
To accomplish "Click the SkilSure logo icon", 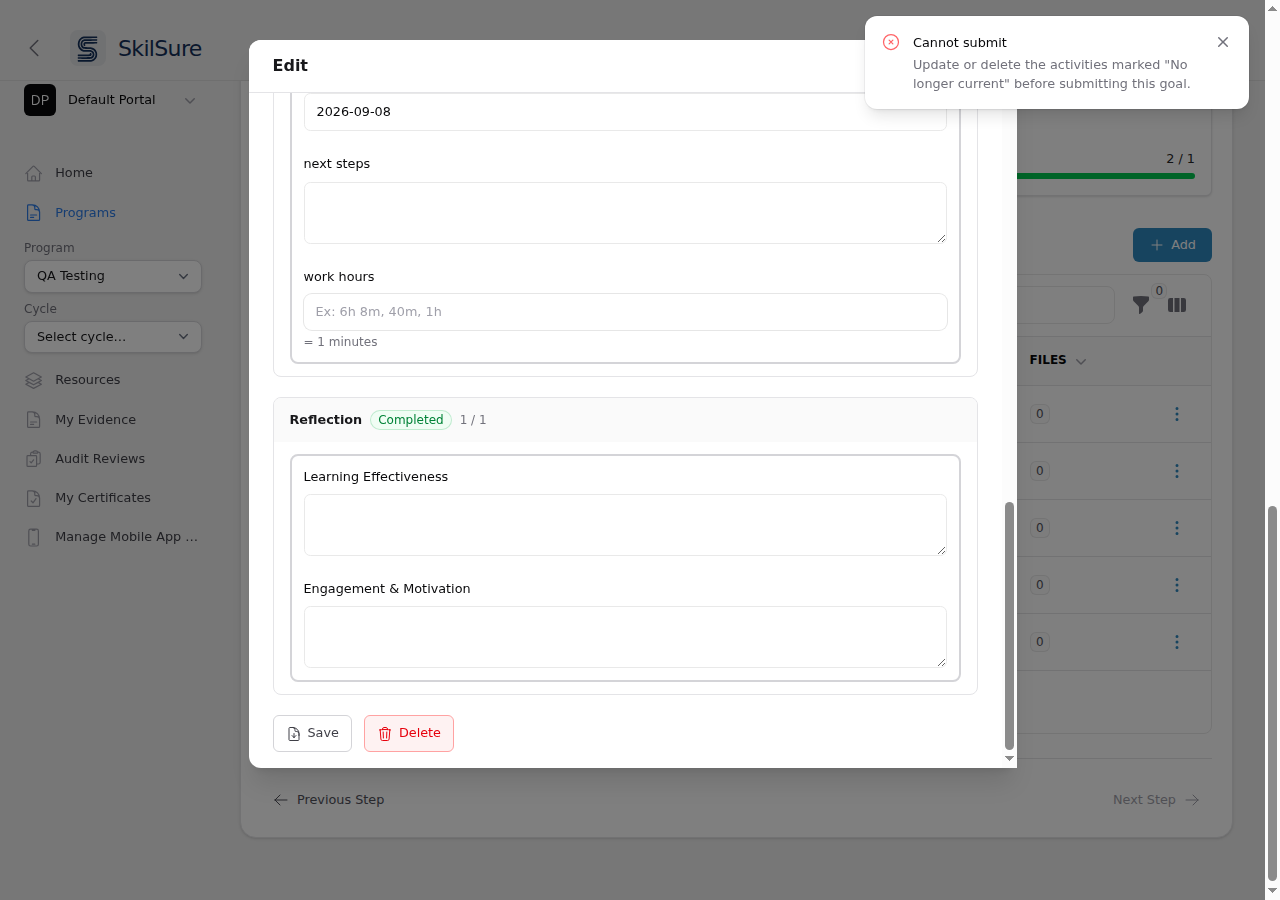I will [x=88, y=48].
